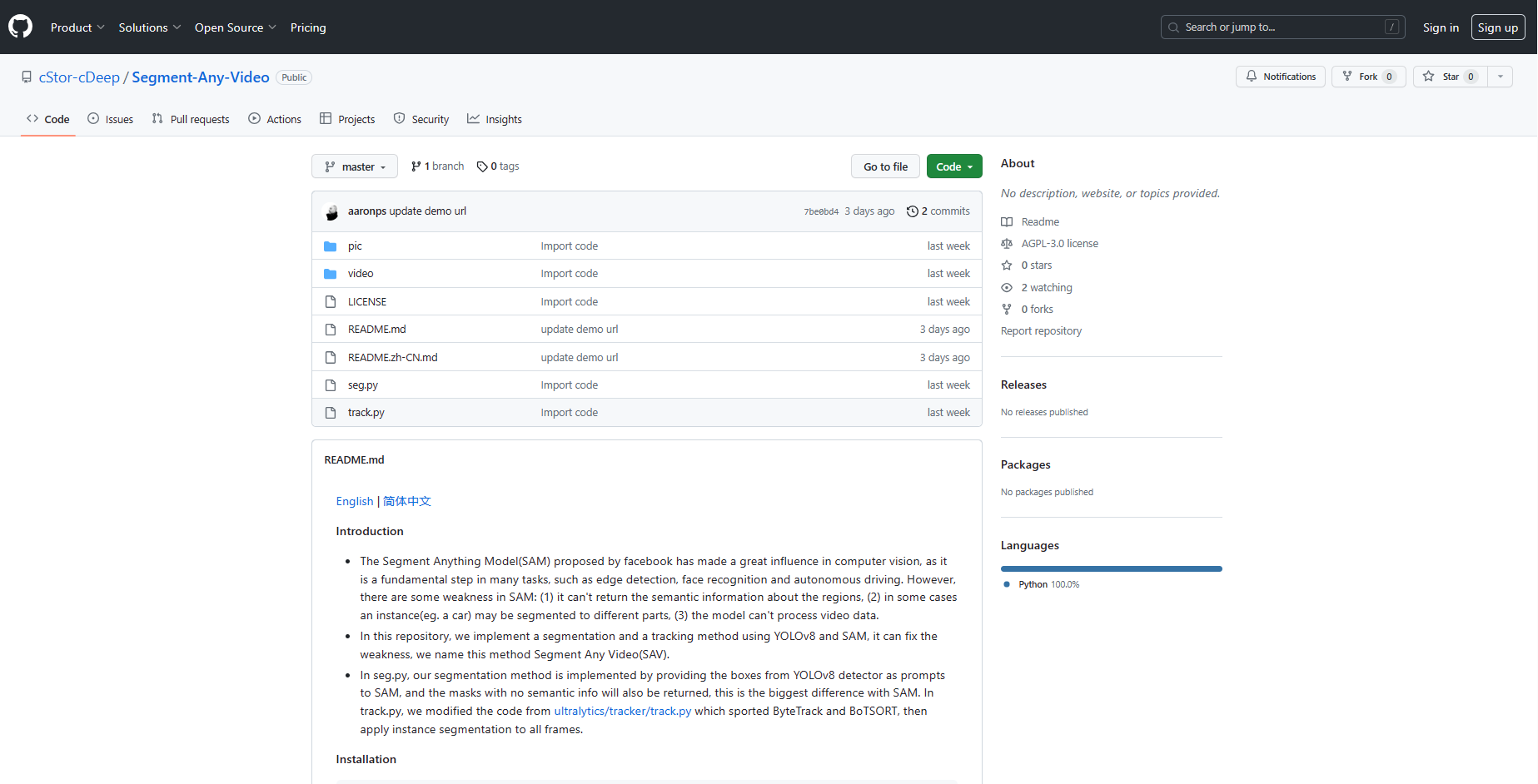Click the tags icon

point(482,166)
